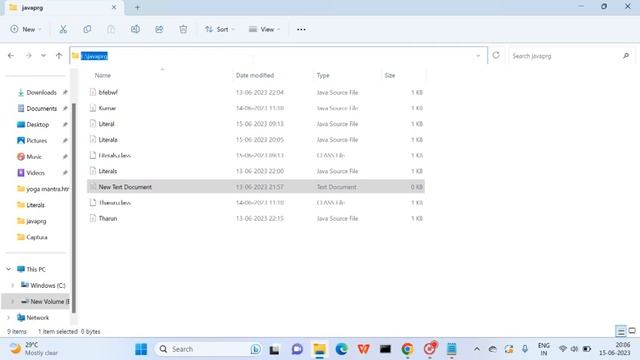This screenshot has height=360, width=640.
Task: Sort by the Type column header
Action: [x=323, y=76]
